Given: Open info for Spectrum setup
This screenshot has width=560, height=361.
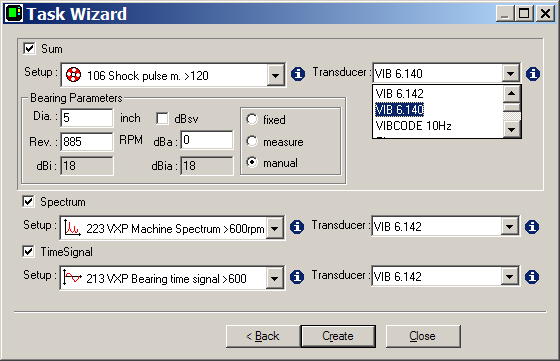Looking at the screenshot, I should pyautogui.click(x=297, y=227).
